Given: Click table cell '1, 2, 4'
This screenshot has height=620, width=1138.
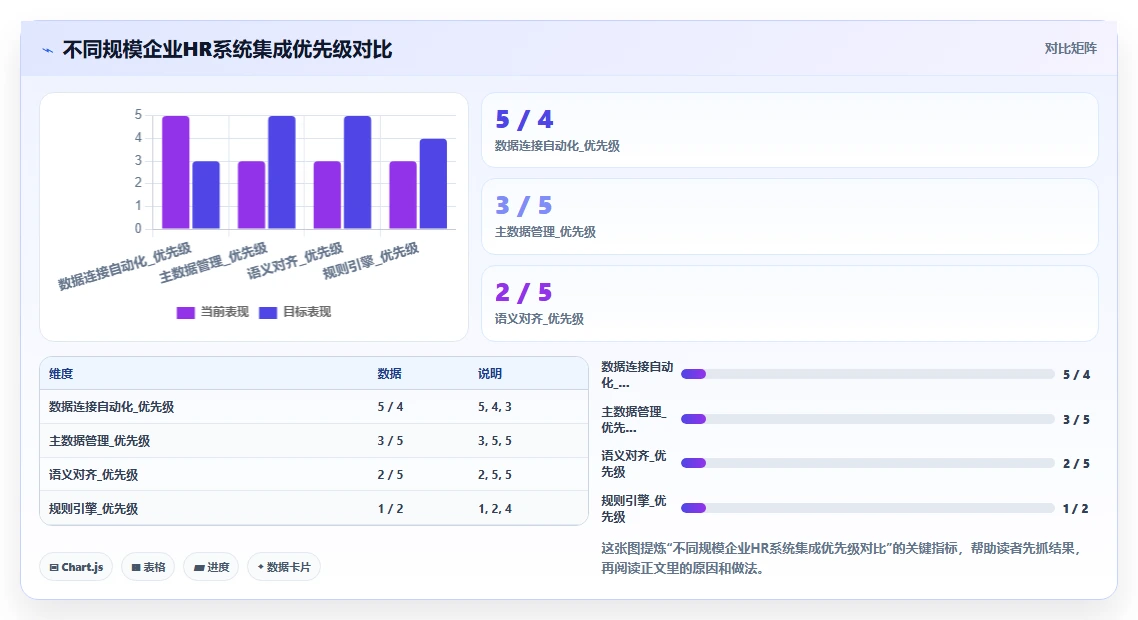Looking at the screenshot, I should pos(494,509).
